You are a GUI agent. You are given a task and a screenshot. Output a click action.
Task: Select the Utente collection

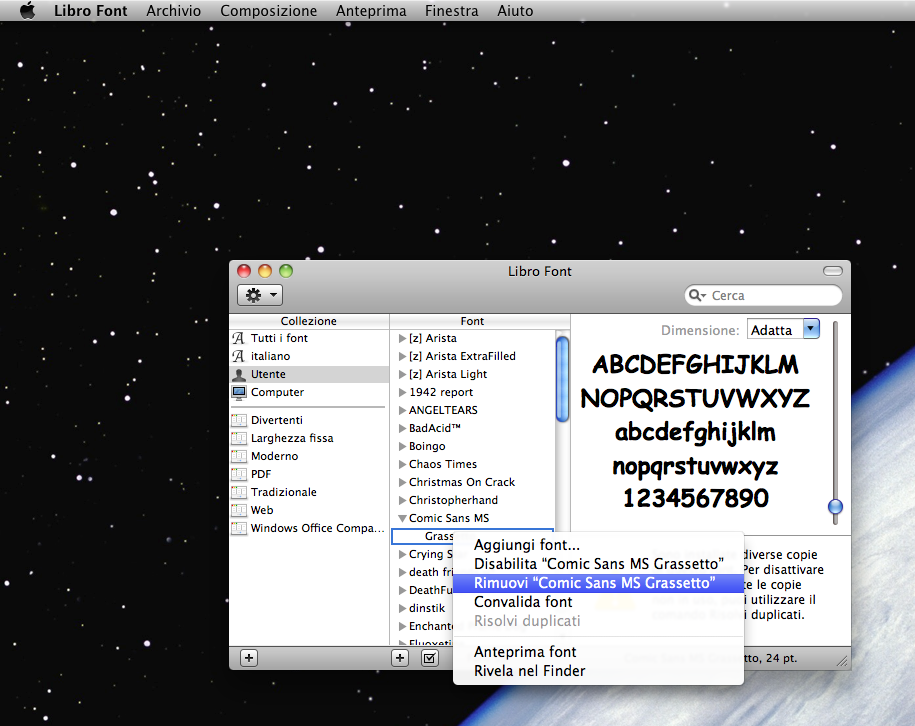click(x=309, y=374)
